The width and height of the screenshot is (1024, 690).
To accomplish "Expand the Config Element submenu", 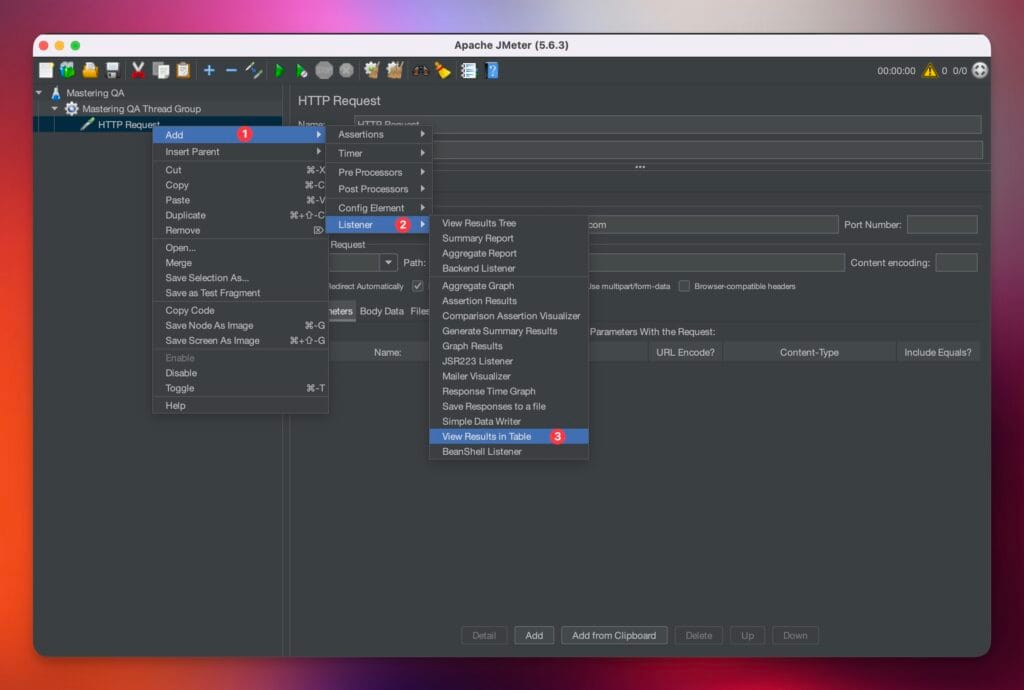I will (379, 208).
